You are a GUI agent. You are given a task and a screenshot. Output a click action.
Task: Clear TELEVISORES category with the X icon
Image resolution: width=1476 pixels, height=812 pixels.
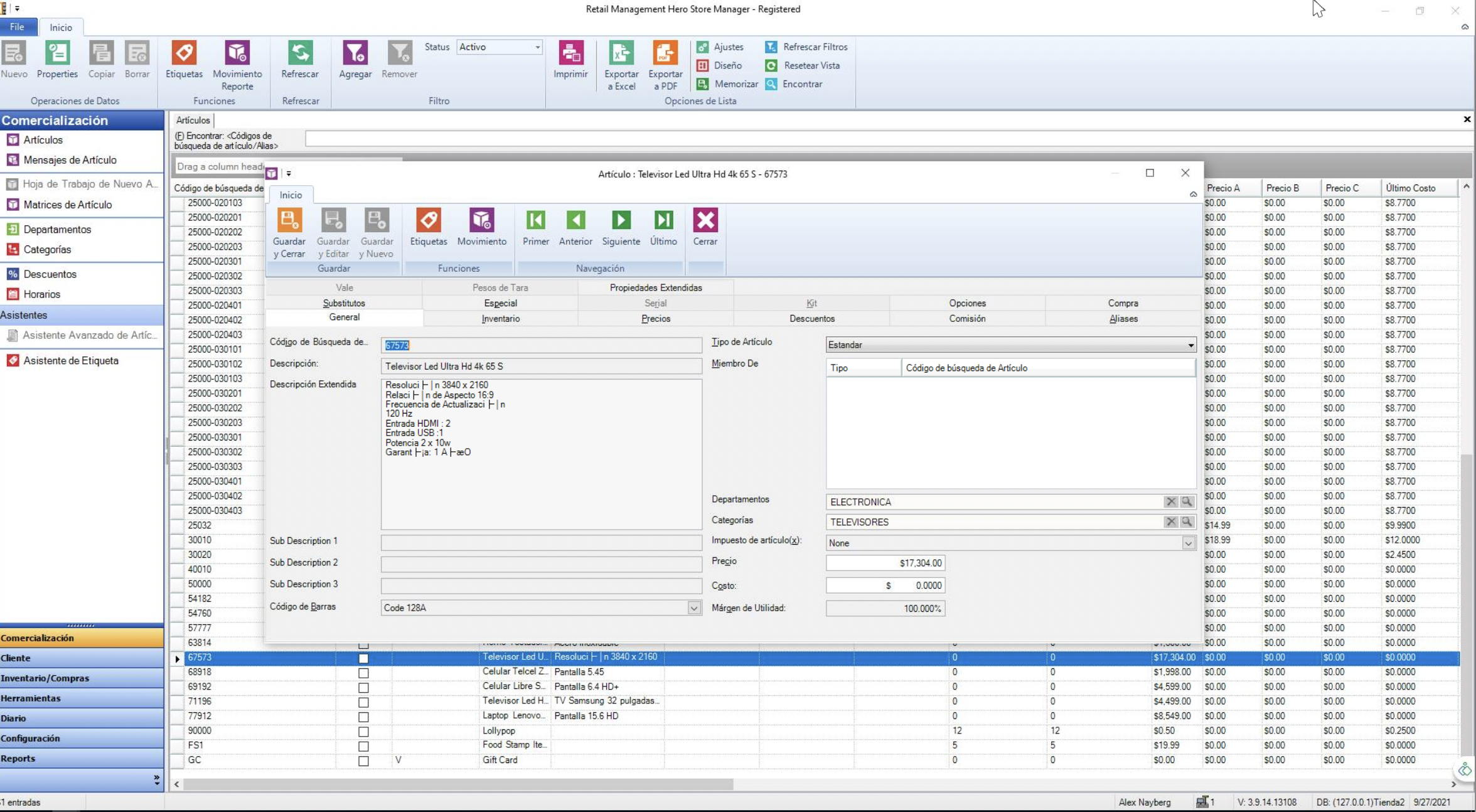coord(1170,521)
